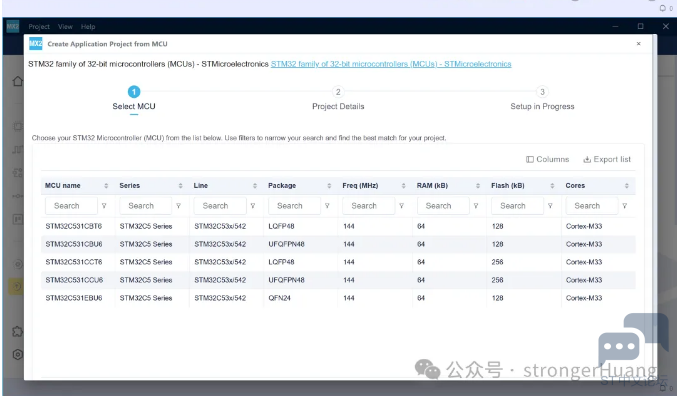Select MCU STM32C531CCU6
Image resolution: width=677 pixels, height=396 pixels.
(x=338, y=280)
